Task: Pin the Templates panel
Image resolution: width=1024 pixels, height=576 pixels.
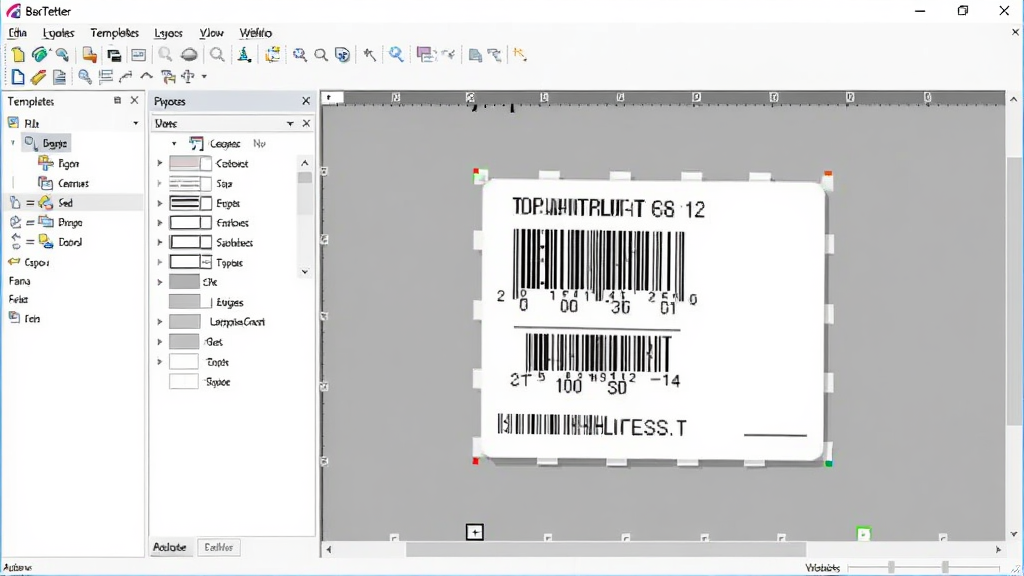Action: (x=117, y=101)
